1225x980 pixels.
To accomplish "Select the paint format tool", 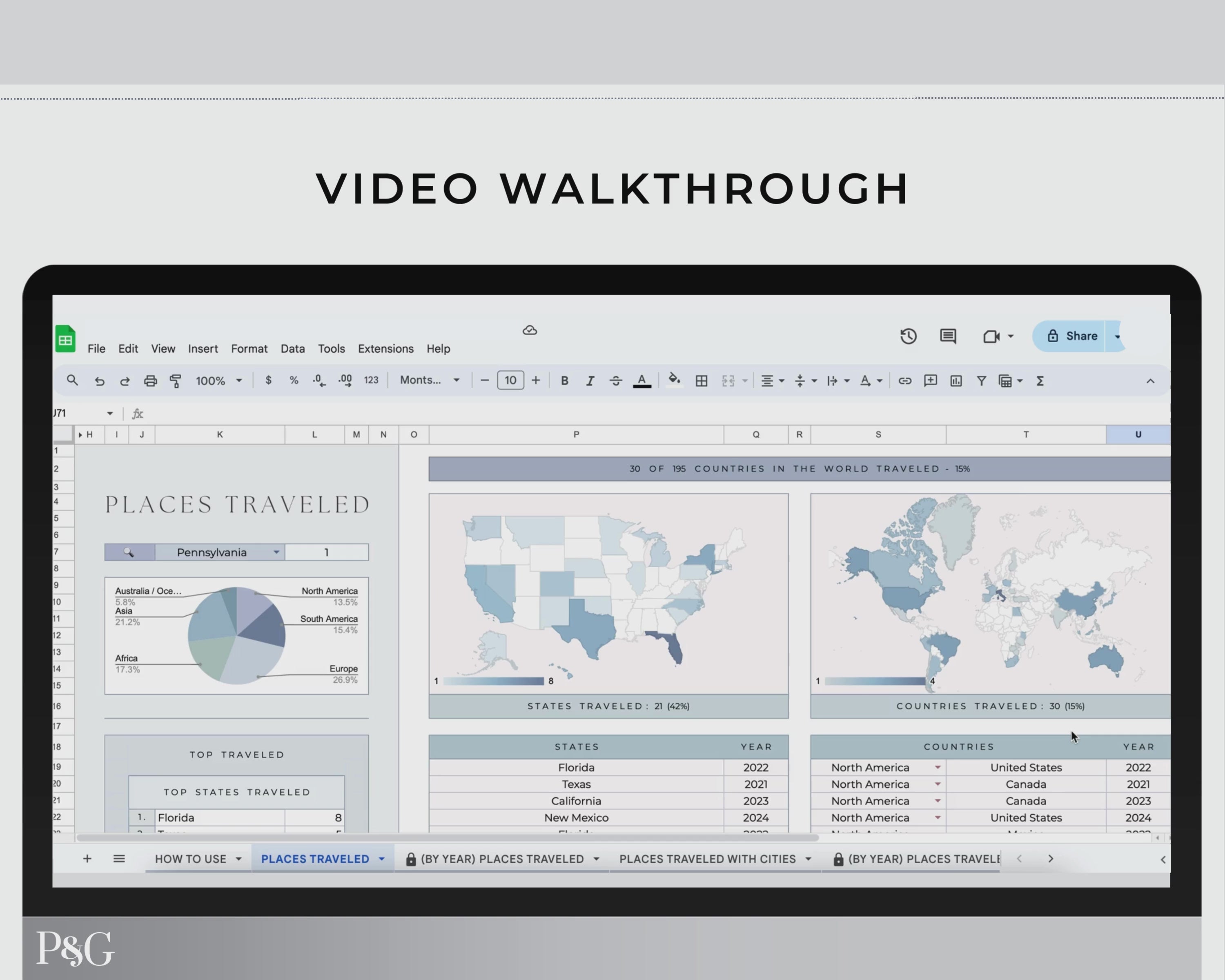I will 176,381.
